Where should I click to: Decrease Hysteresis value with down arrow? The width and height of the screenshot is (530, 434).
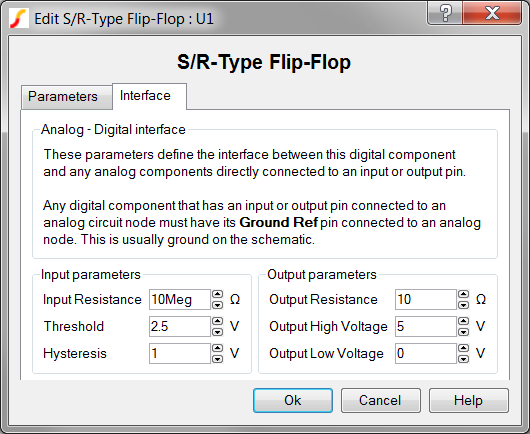218,359
